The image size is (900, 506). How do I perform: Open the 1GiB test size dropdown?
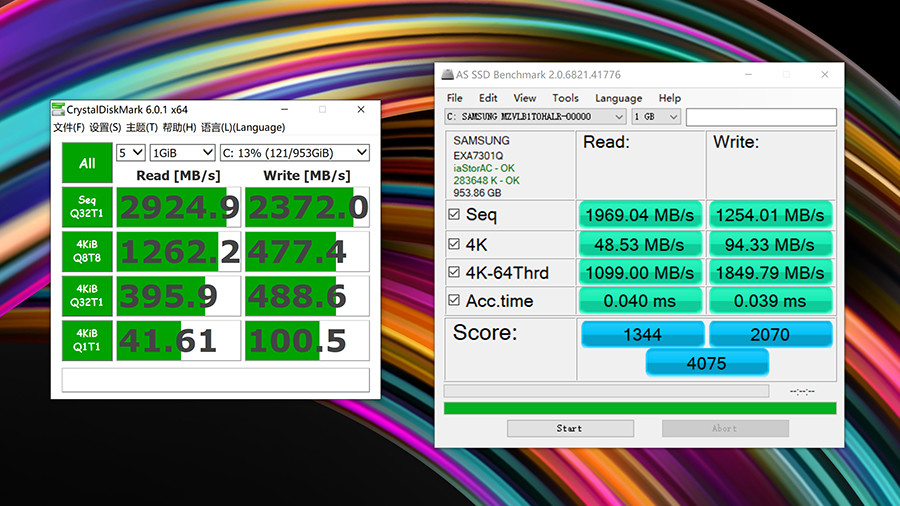(x=183, y=153)
